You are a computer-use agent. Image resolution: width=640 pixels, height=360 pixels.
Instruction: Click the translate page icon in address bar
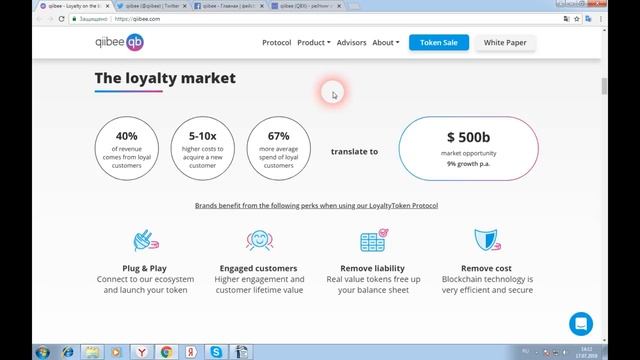567,19
